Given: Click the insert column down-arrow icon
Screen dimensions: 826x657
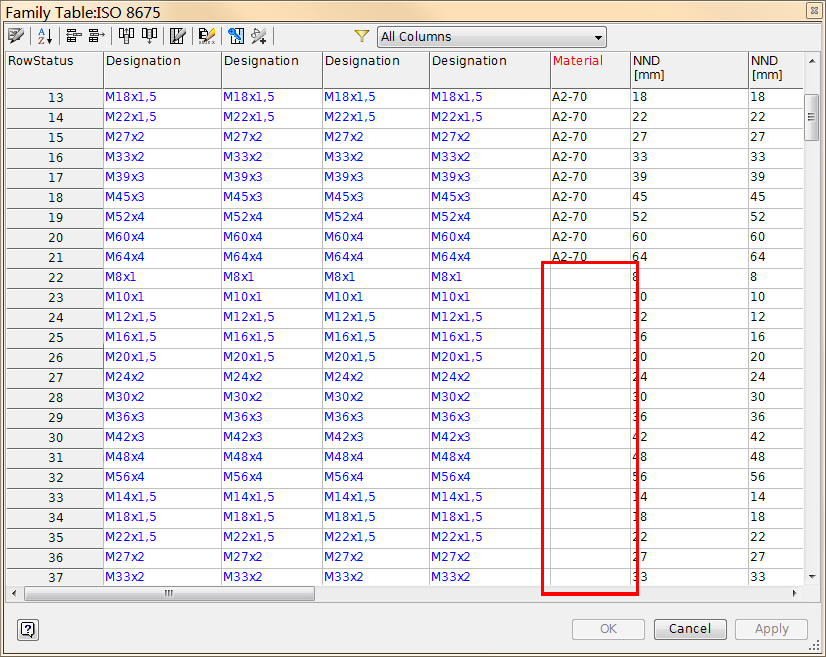Looking at the screenshot, I should point(150,36).
